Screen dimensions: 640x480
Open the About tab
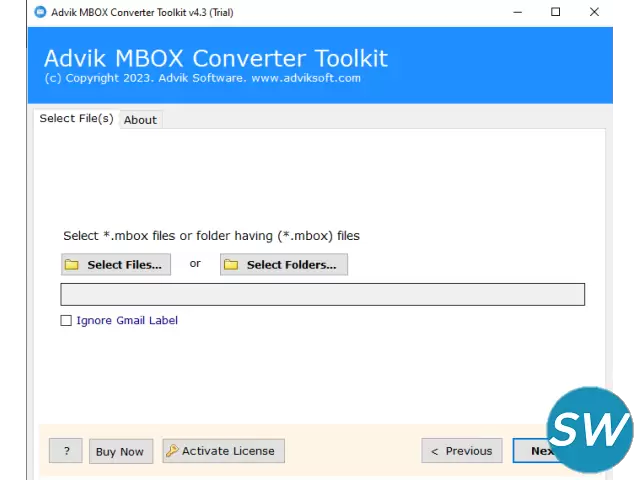tap(140, 120)
